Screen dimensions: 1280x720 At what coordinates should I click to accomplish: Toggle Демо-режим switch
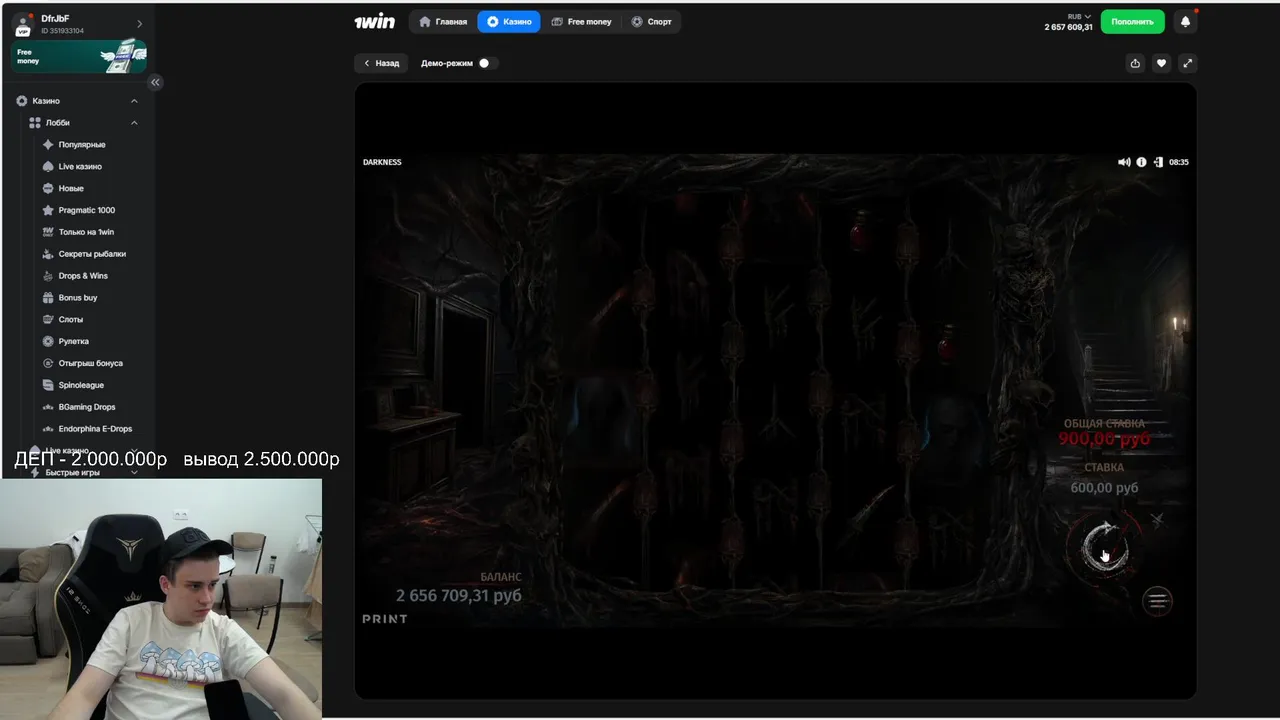pyautogui.click(x=486, y=63)
